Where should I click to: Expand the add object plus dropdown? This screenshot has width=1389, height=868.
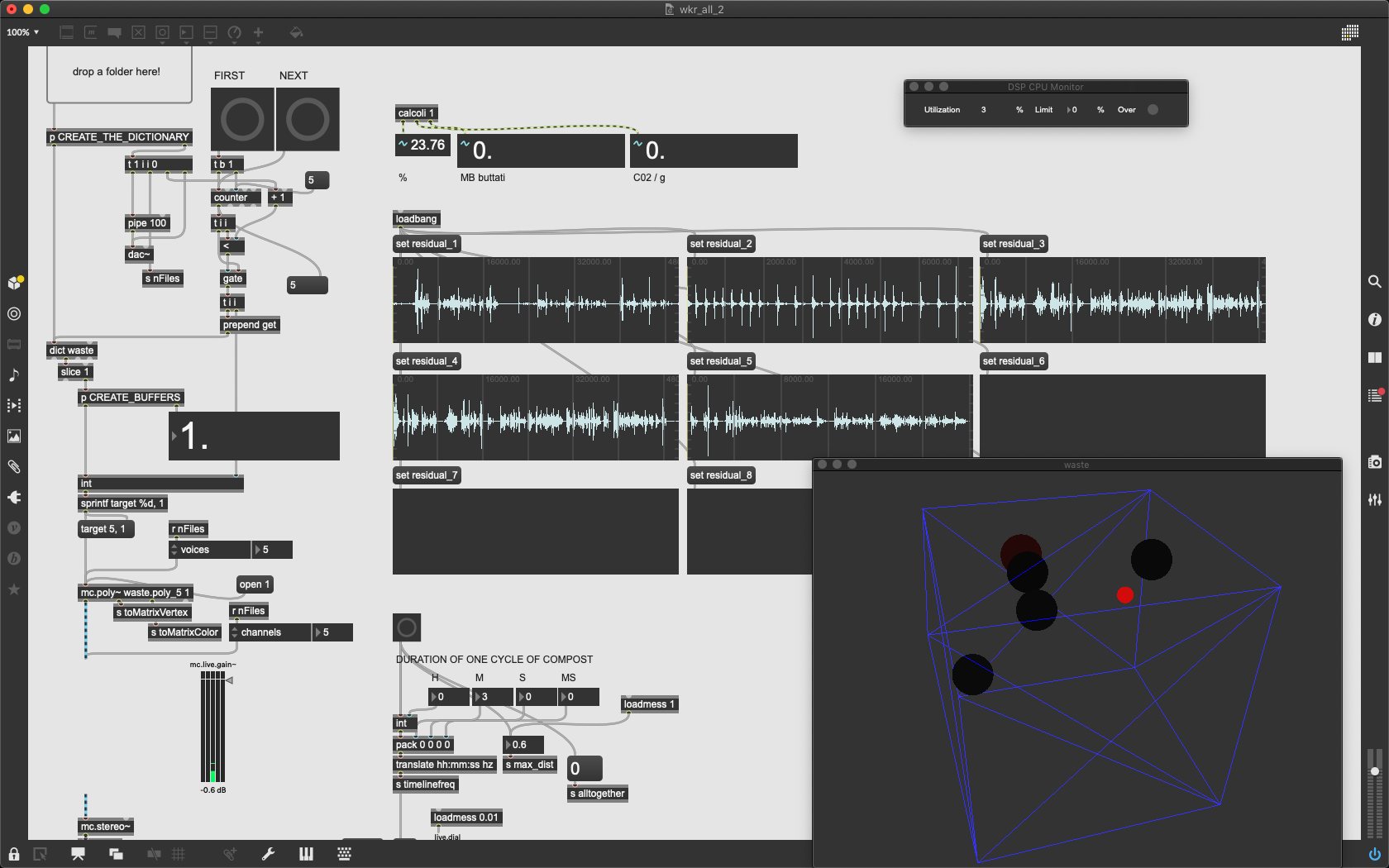(258, 33)
